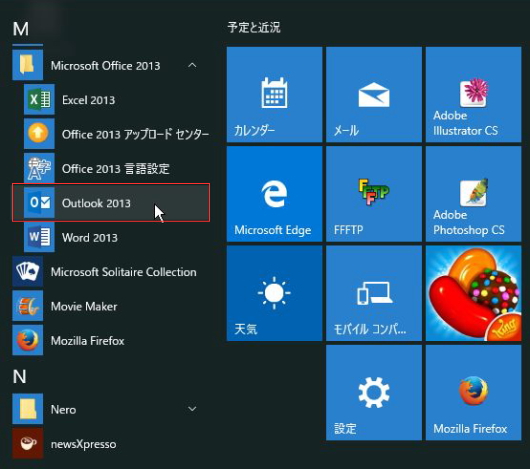This screenshot has height=469, width=530.
Task: Collapse the Microsoft Office 2013 folder chevron
Action: pos(192,65)
